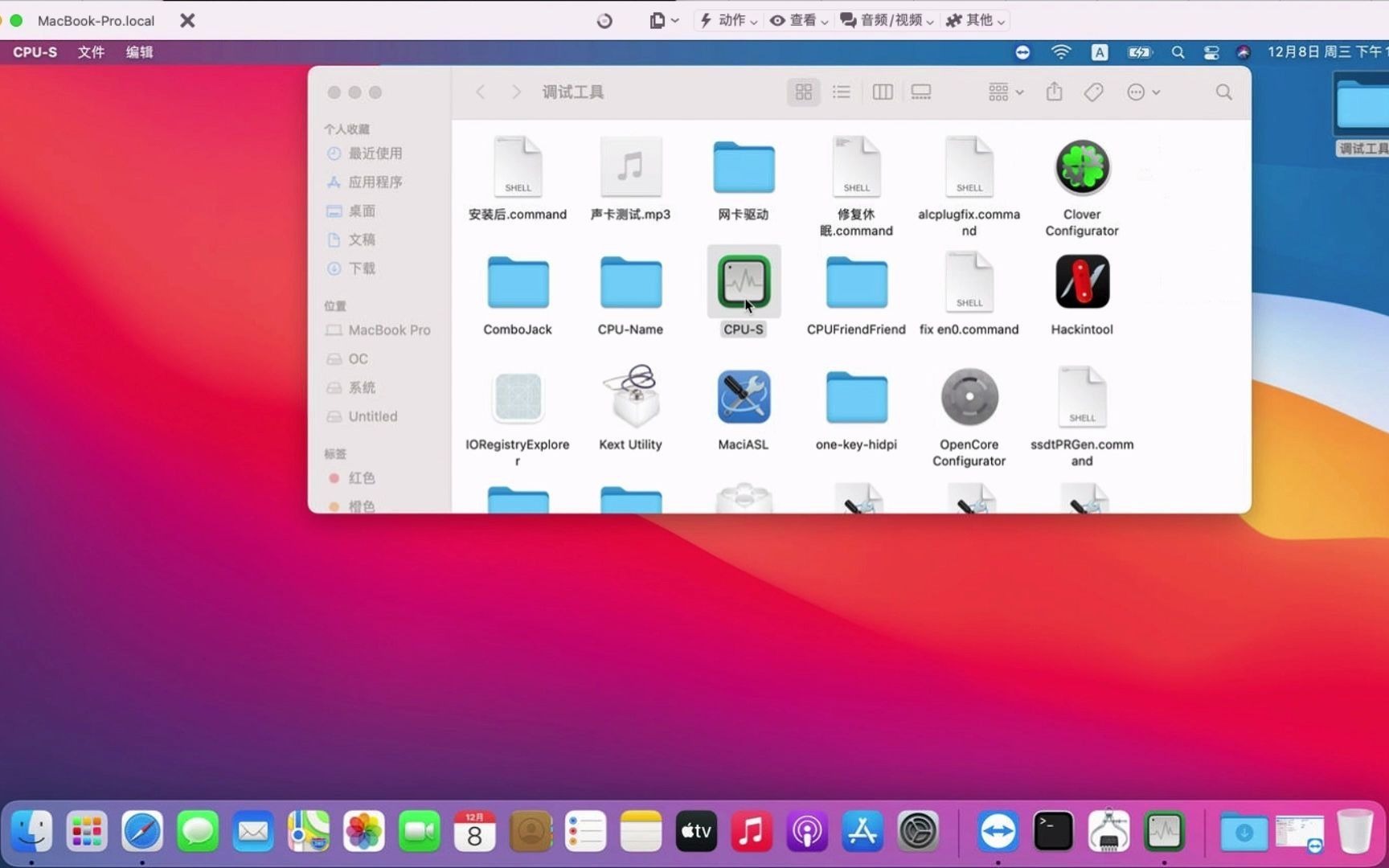Open Control Center in menu bar
This screenshot has height=868, width=1389.
[1211, 52]
